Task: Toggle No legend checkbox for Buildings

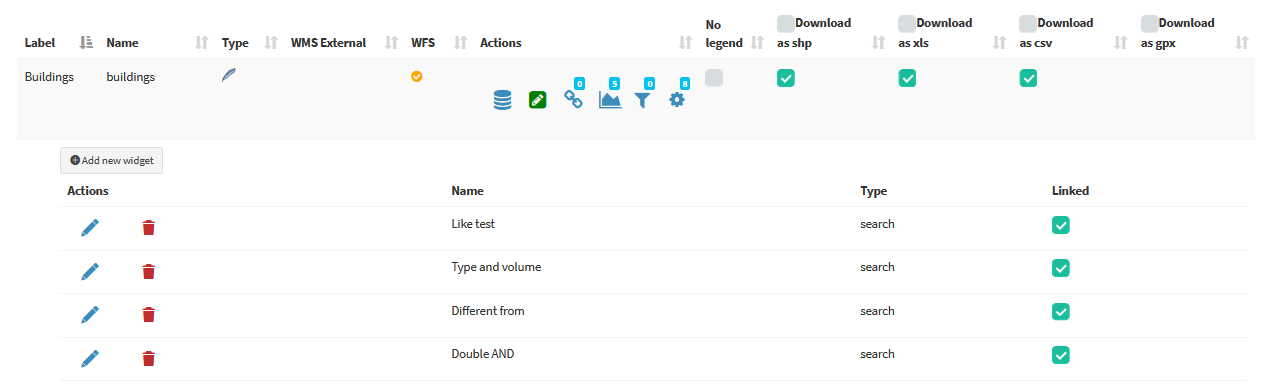Action: tap(714, 78)
